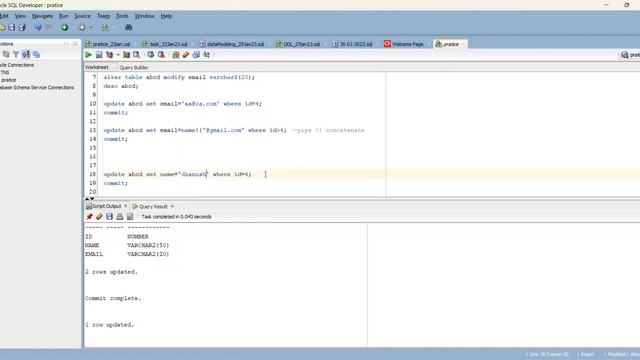Select Database Schema Service Connections node
640x360 pixels.
click(x=37, y=87)
